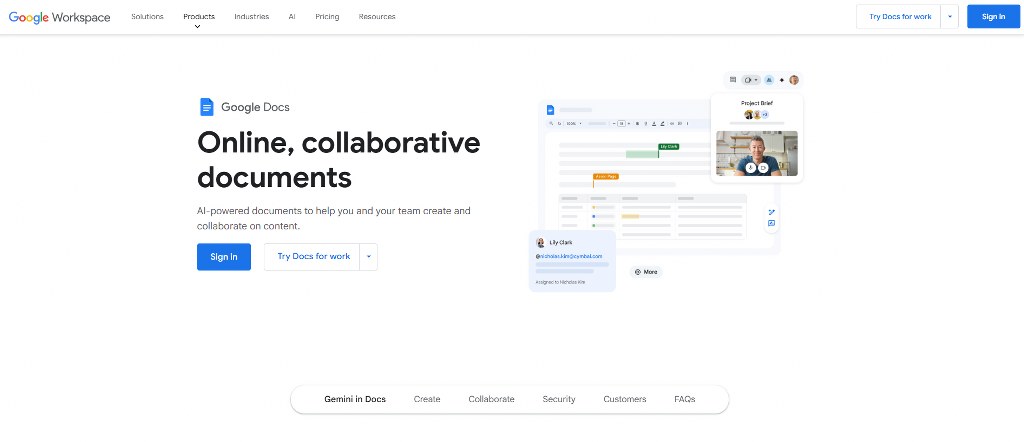Click the user profile avatar in illustration toolbar

coord(794,80)
